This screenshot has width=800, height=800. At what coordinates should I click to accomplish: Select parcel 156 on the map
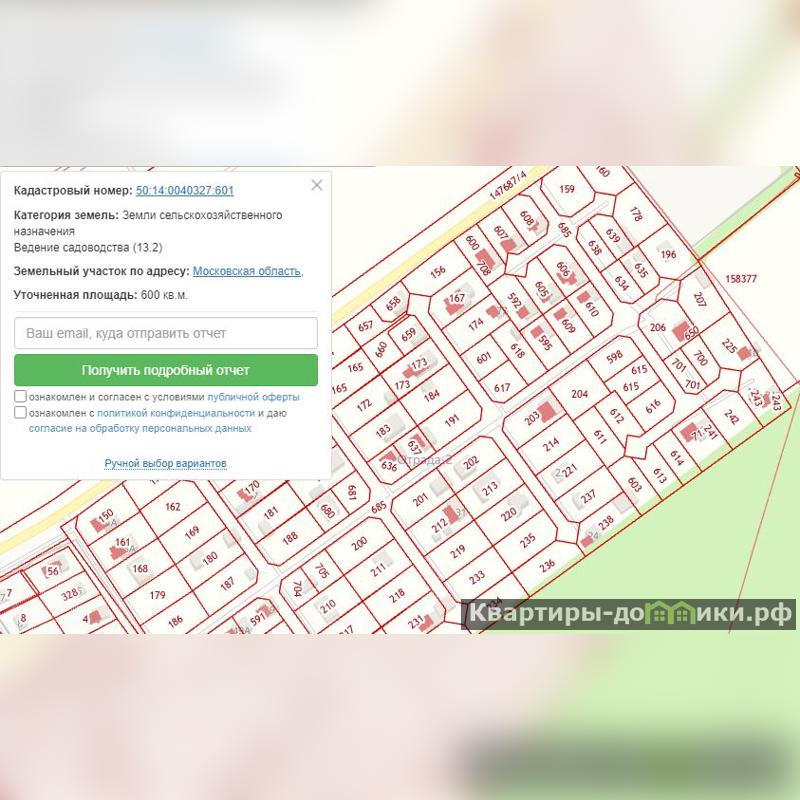click(437, 271)
